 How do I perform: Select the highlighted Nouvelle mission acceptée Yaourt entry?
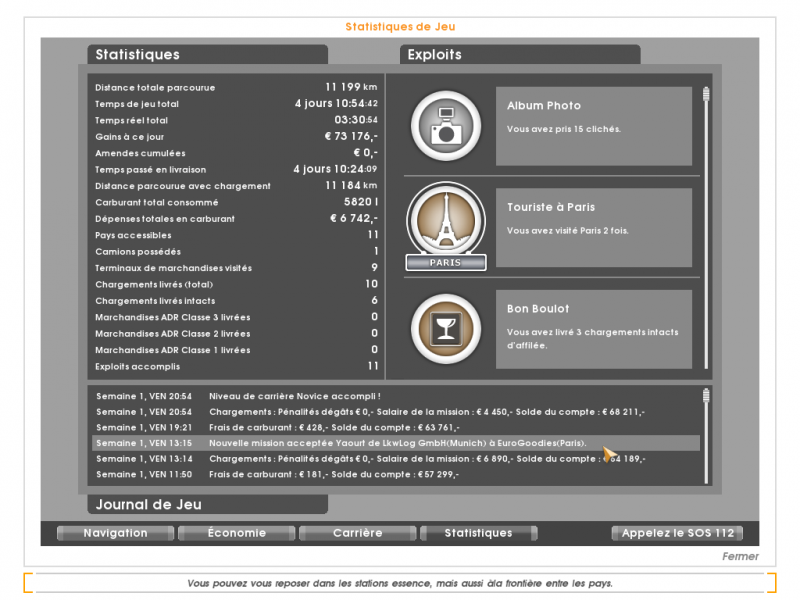pyautogui.click(x=395, y=443)
